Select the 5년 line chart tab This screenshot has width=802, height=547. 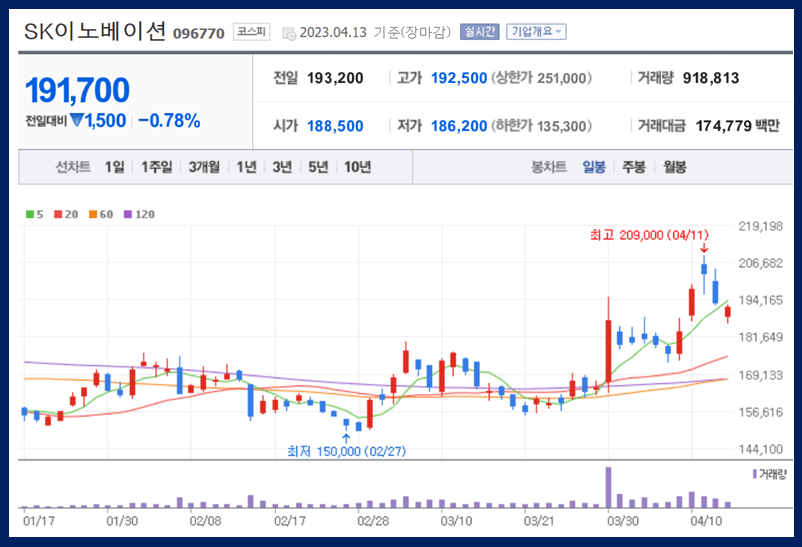tap(318, 167)
